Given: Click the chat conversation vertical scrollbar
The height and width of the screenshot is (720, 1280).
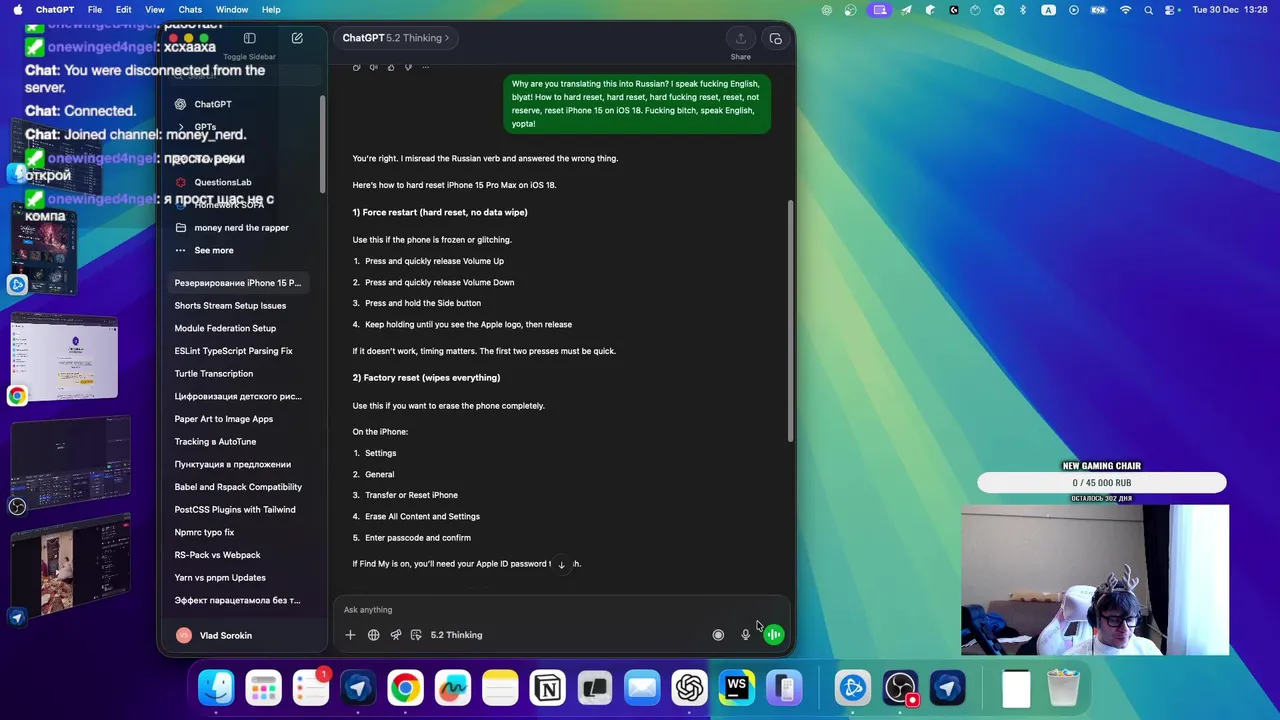Looking at the screenshot, I should point(791,320).
